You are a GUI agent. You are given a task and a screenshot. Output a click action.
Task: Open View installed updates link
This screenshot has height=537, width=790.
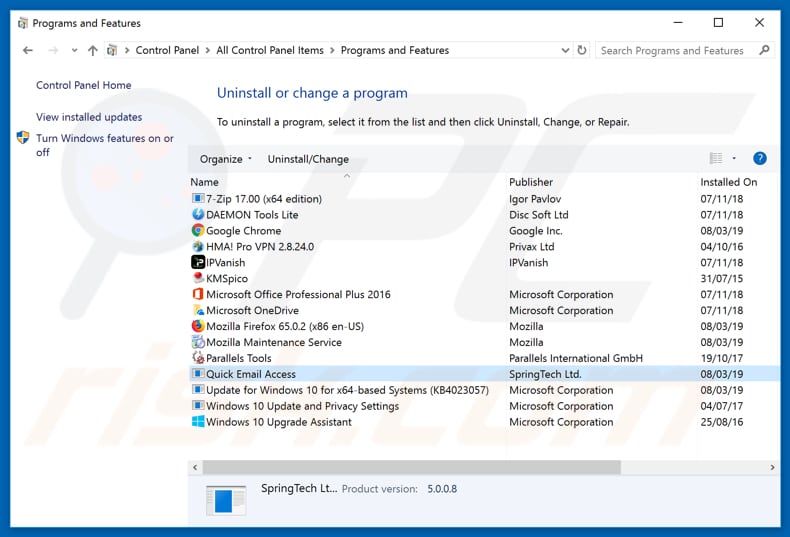pyautogui.click(x=89, y=117)
